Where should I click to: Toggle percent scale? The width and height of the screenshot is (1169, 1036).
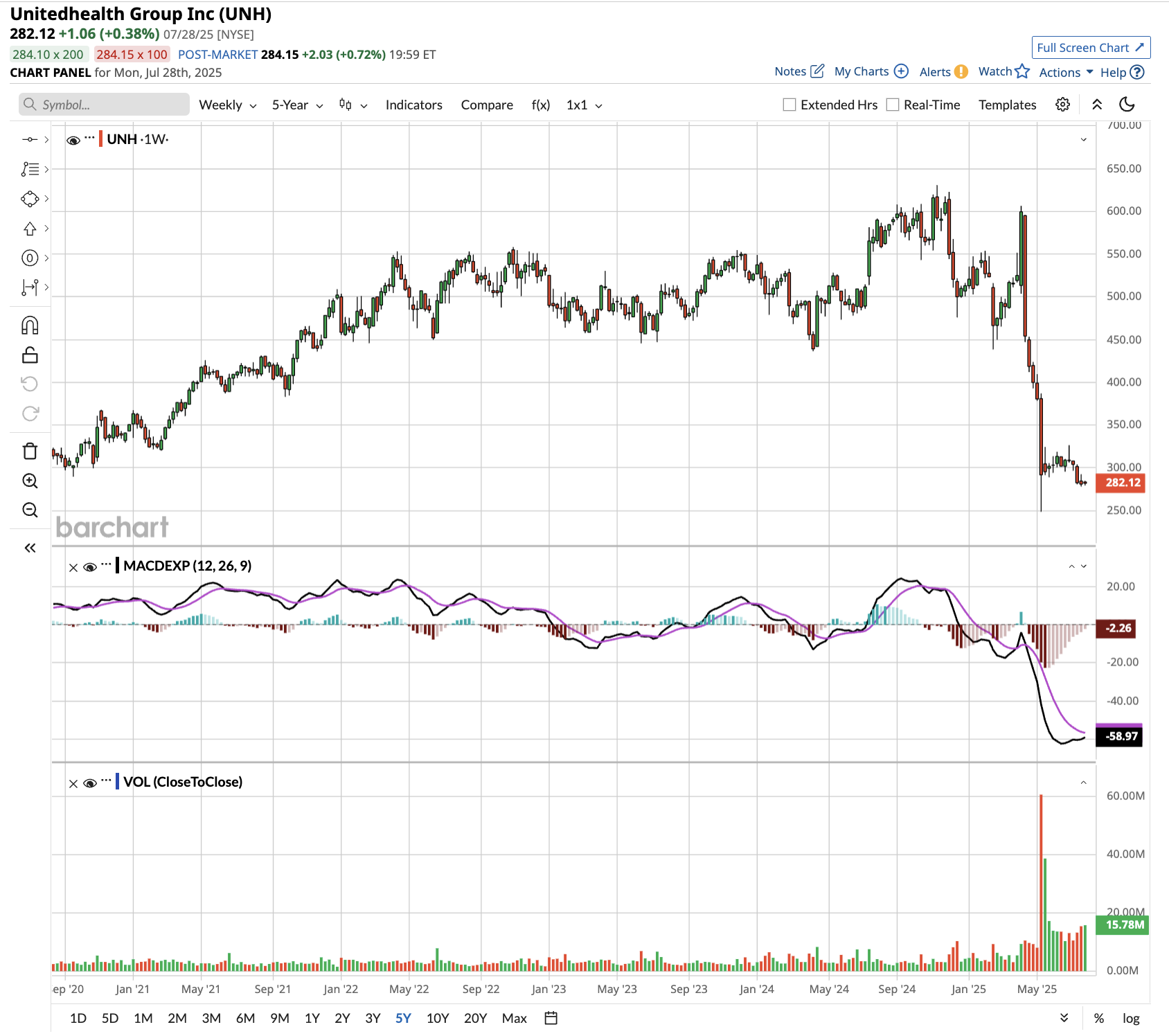(x=1098, y=1018)
